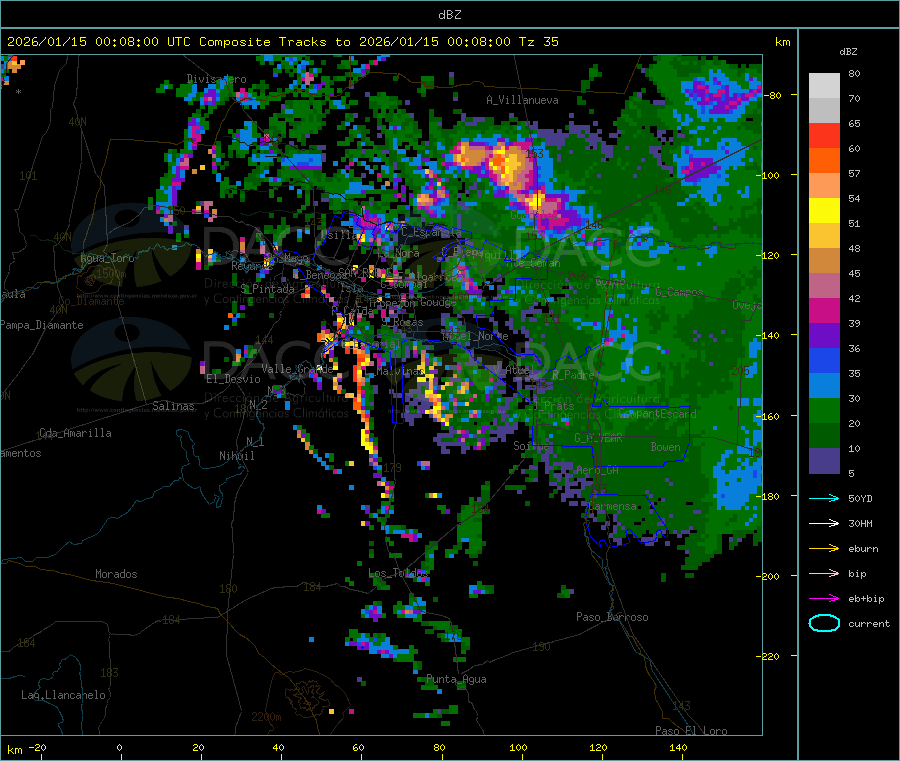Screen dimensions: 900x761
Task: Click the 'A_Villanueva' map label
Action: click(522, 100)
